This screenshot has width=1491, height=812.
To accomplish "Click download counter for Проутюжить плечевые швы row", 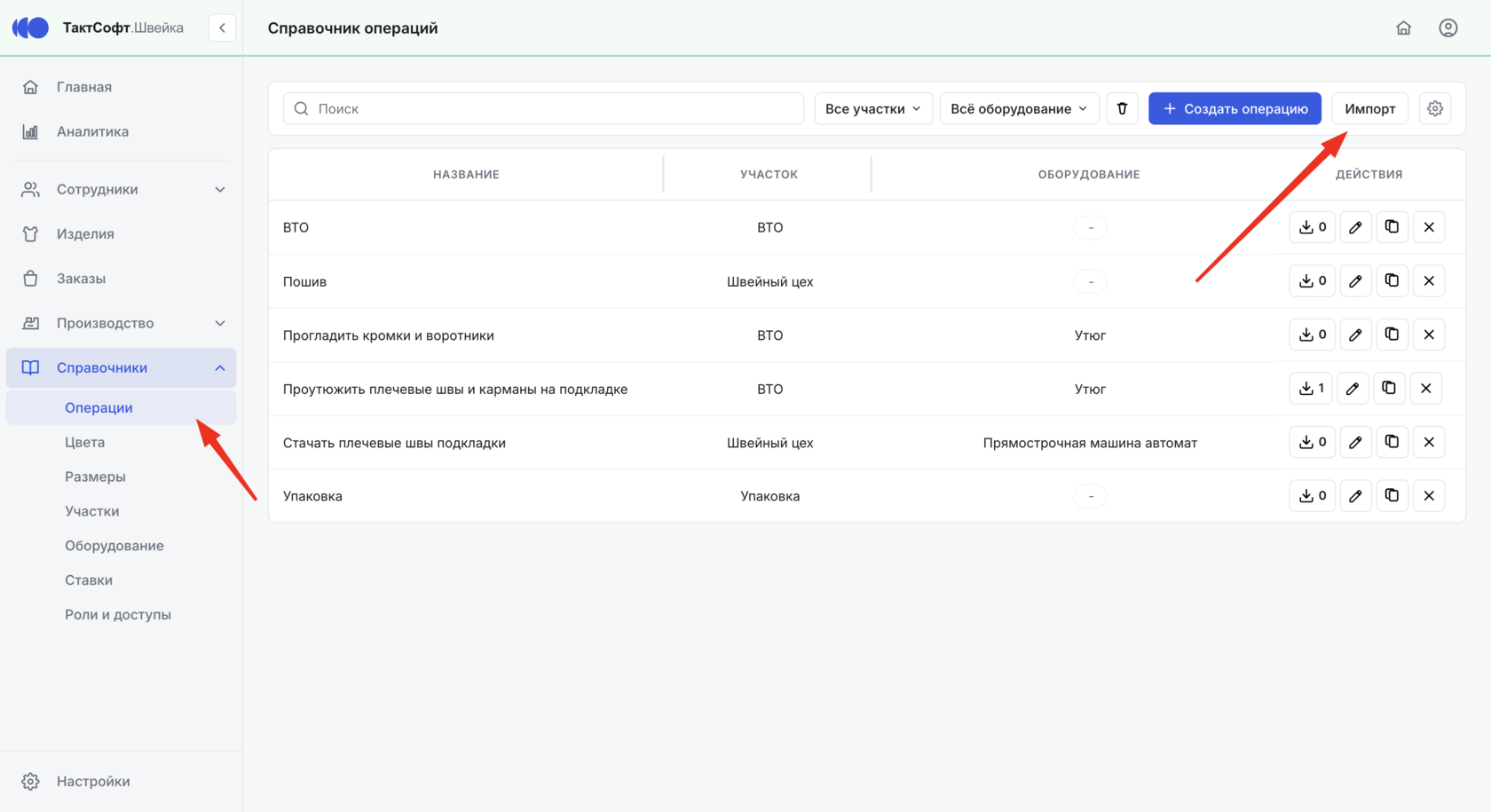I will (1311, 389).
